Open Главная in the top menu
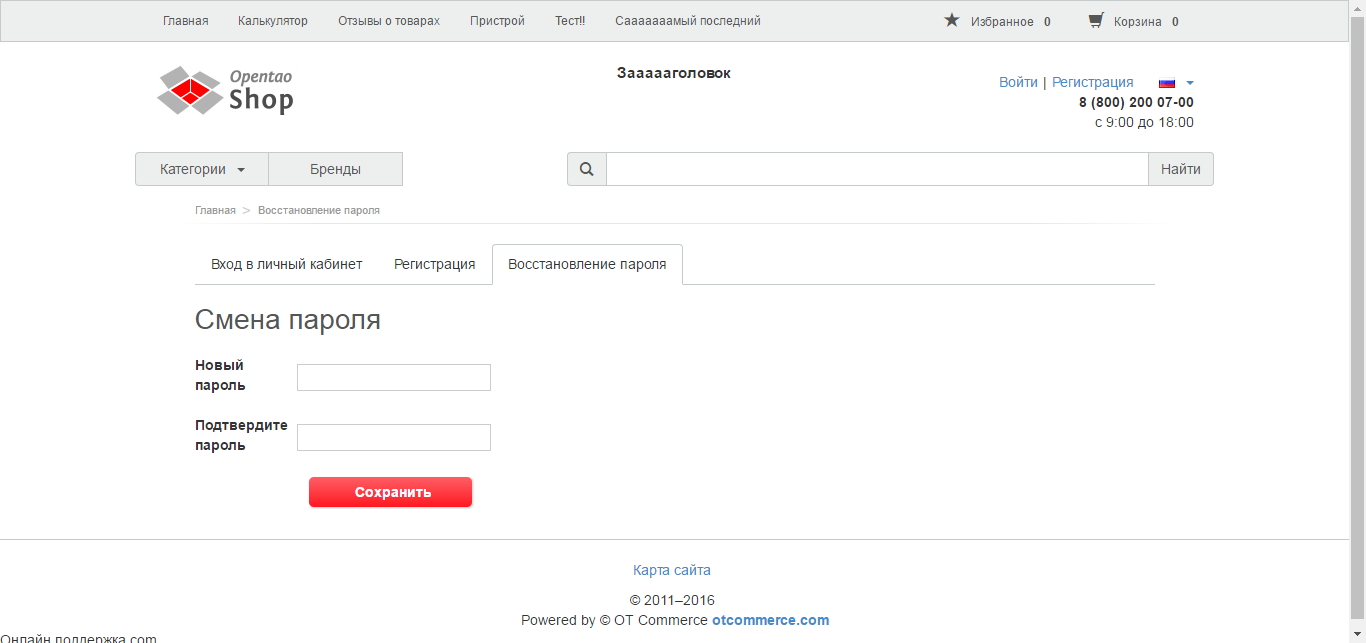Viewport: 1366px width, 643px height. [x=186, y=21]
